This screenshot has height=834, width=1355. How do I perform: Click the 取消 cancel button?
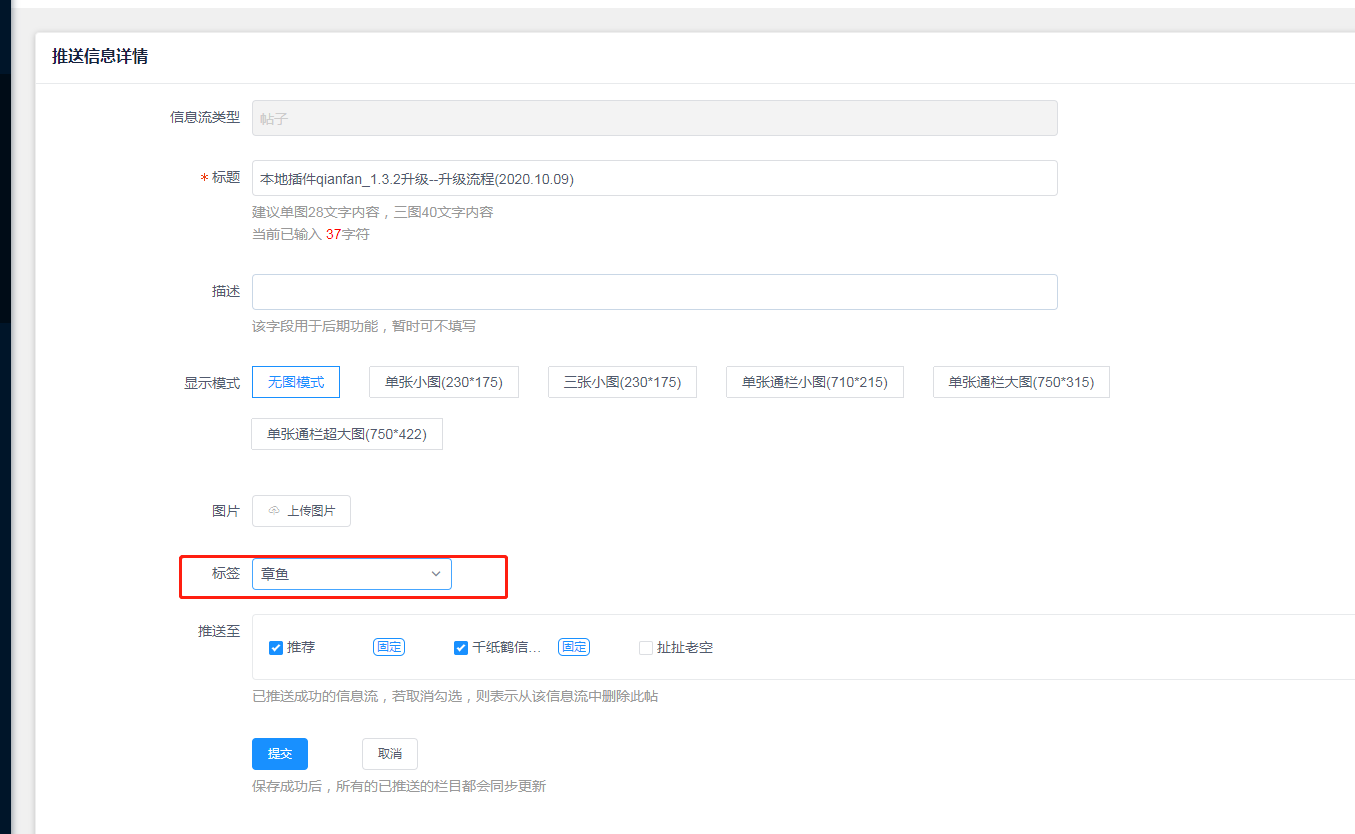pos(390,754)
